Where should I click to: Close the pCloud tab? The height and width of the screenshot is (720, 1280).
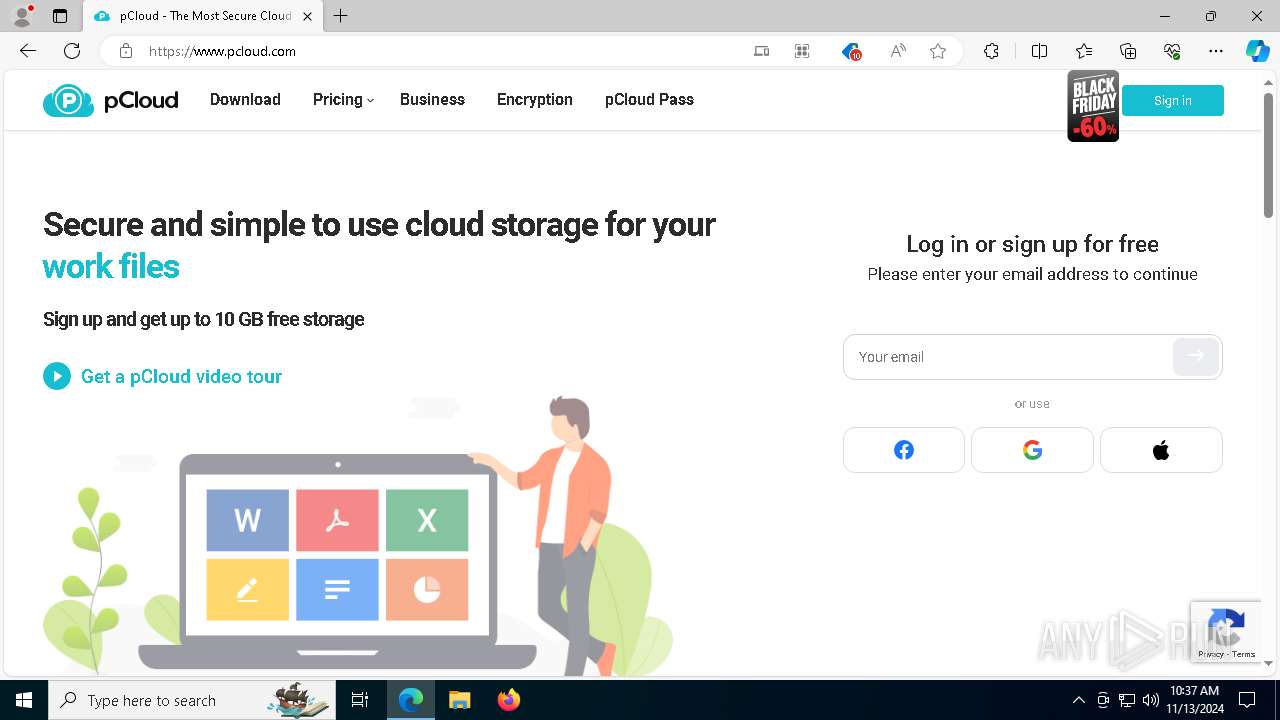click(307, 16)
